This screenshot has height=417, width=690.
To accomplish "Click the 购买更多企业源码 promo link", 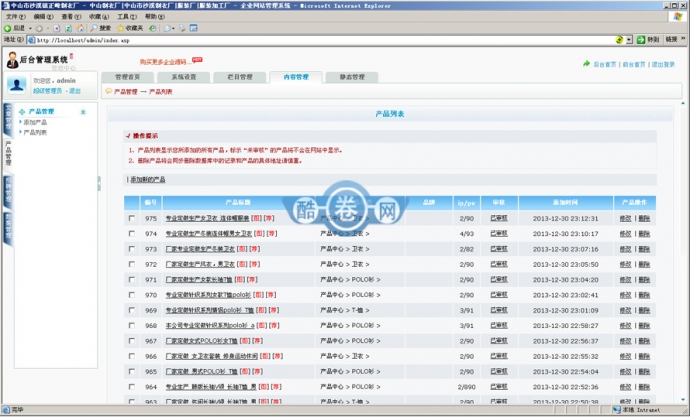I will coord(166,62).
